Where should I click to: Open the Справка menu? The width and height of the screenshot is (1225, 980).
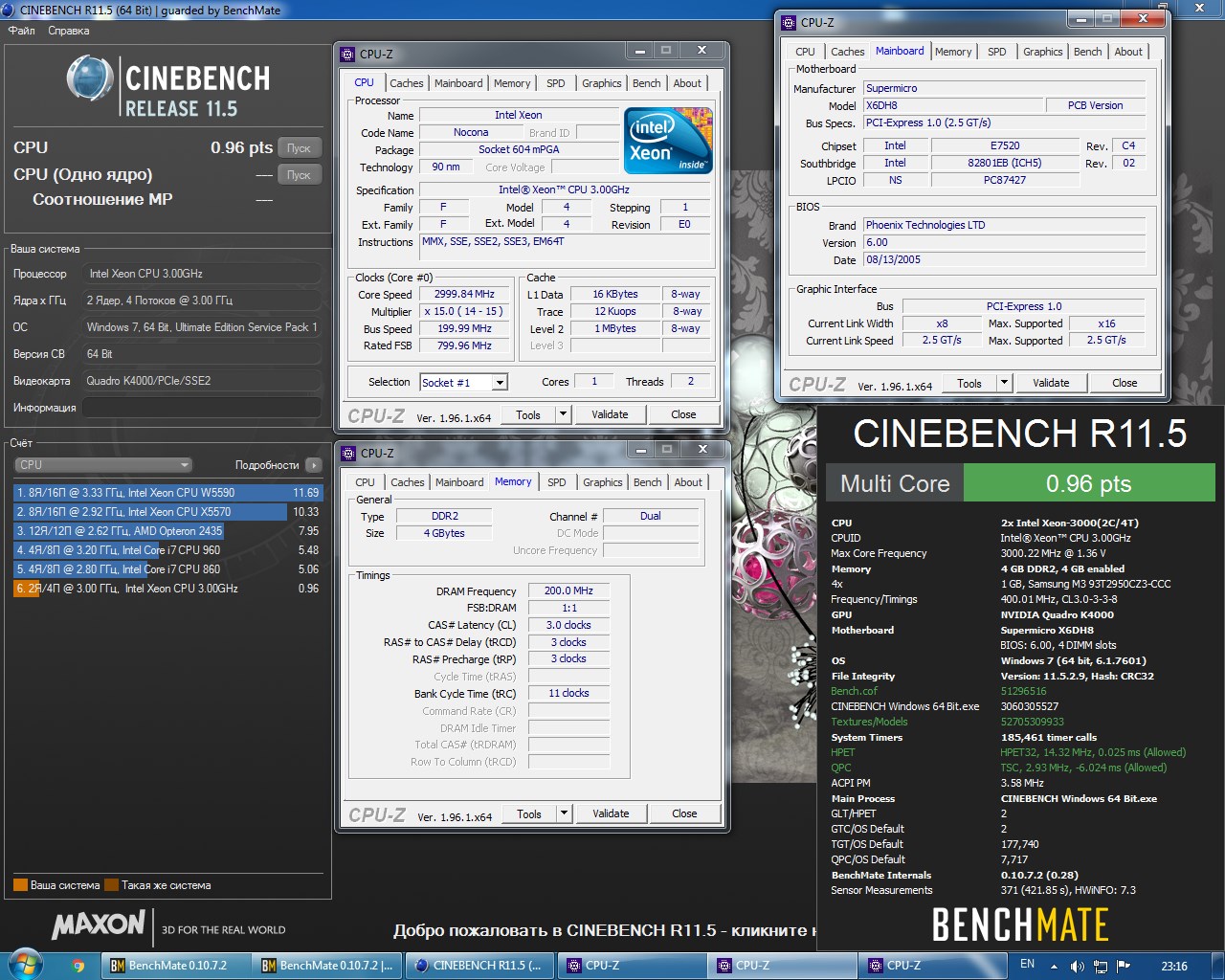68,31
